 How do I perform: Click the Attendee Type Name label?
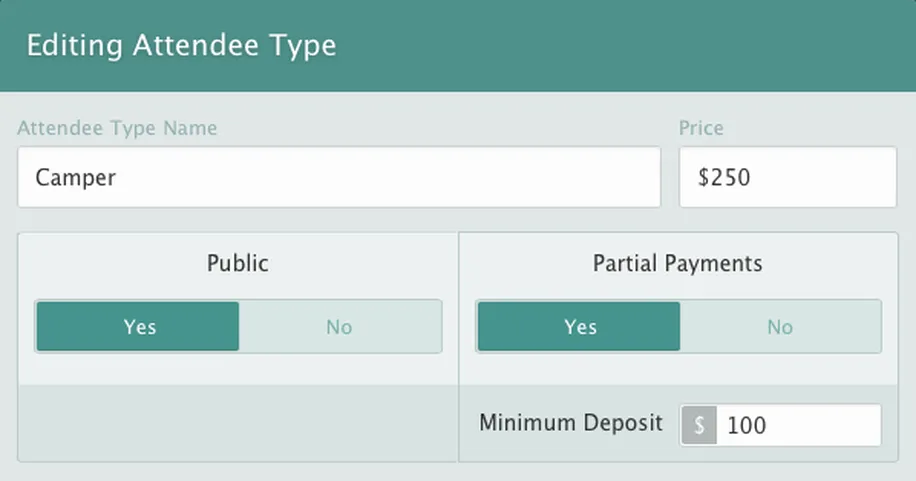click(117, 128)
